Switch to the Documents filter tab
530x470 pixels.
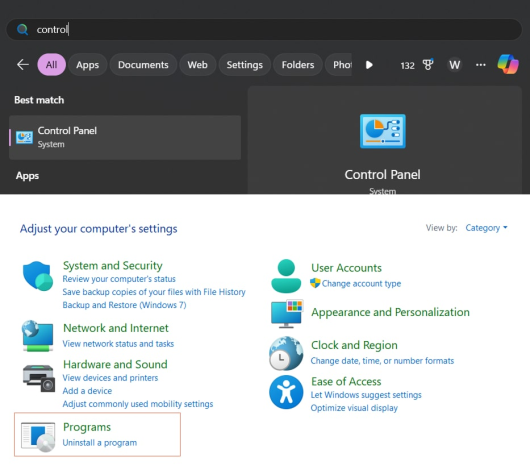pos(143,65)
